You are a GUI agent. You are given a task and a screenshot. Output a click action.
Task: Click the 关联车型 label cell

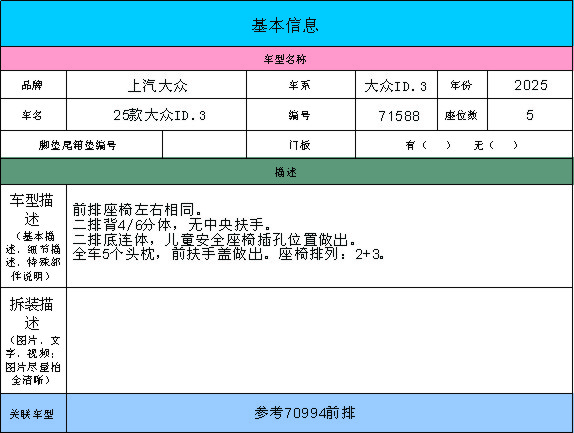click(33, 413)
